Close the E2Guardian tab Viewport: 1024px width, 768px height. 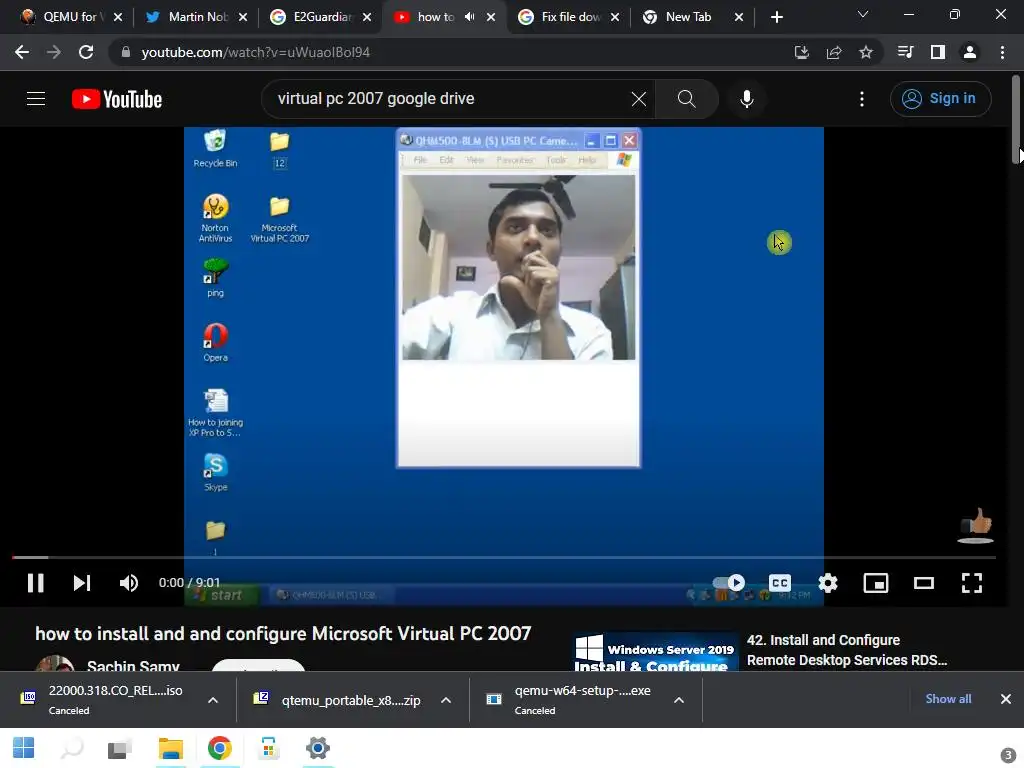click(x=367, y=17)
